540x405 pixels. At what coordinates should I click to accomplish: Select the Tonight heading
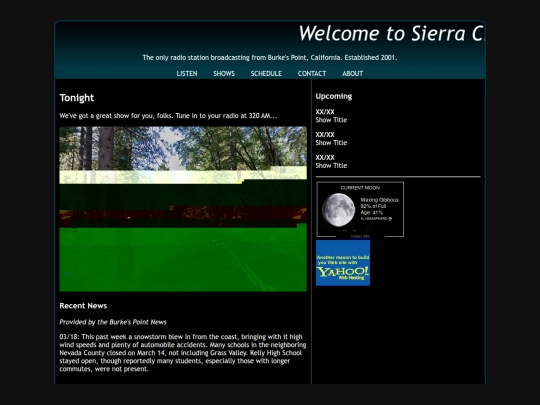point(76,98)
